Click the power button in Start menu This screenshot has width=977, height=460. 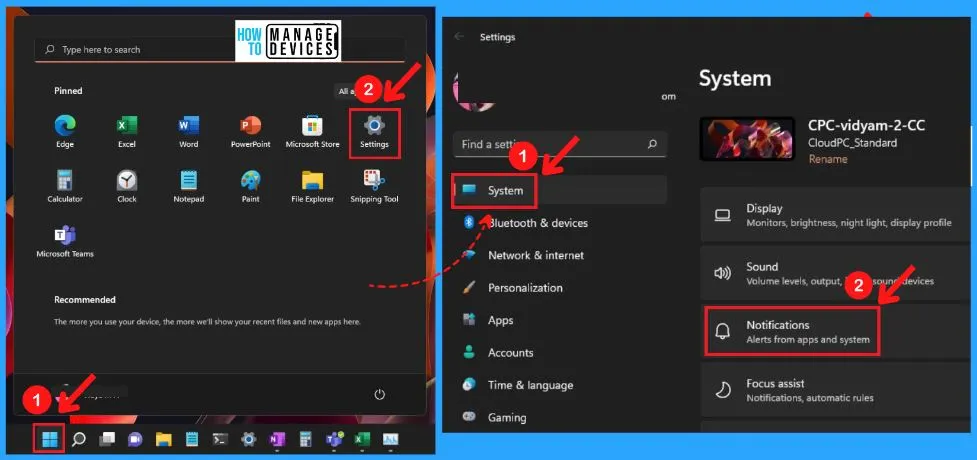[x=379, y=395]
